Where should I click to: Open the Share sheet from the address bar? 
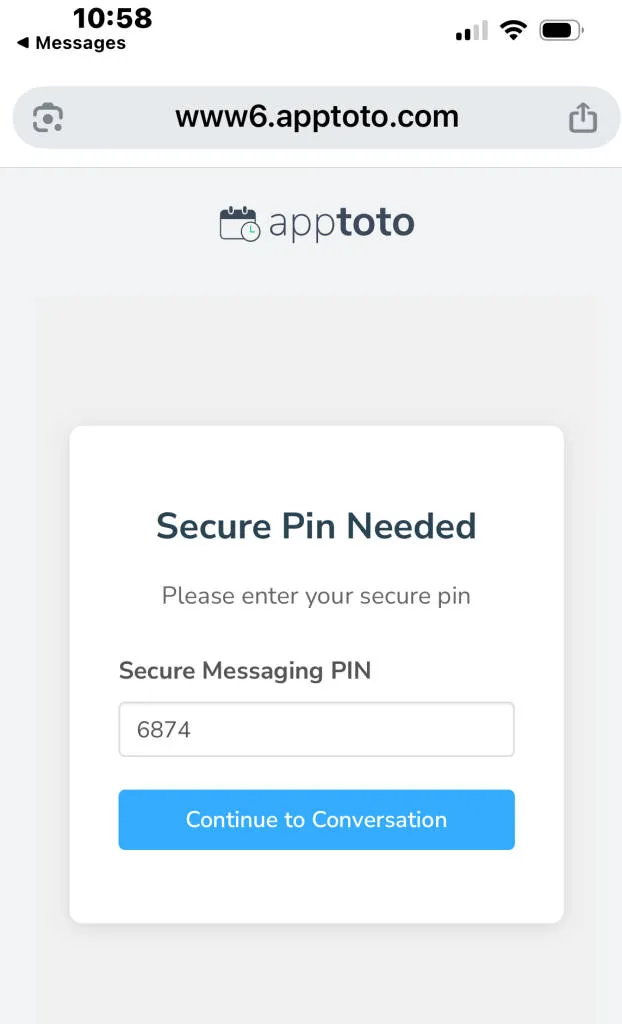[584, 116]
